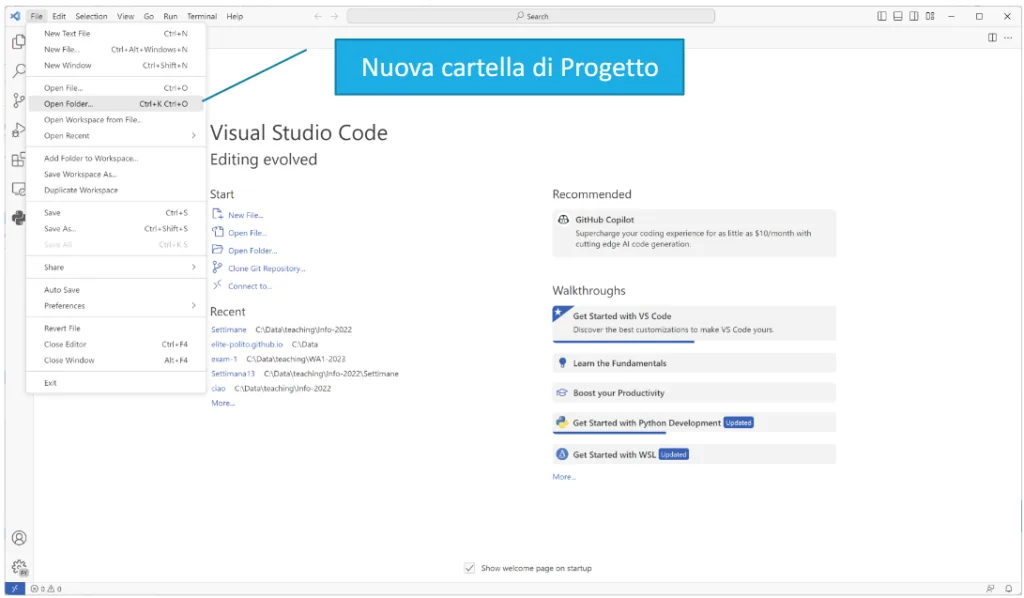Image resolution: width=1024 pixels, height=598 pixels.
Task: Open the Accounts icon in the activity bar
Action: [19, 538]
